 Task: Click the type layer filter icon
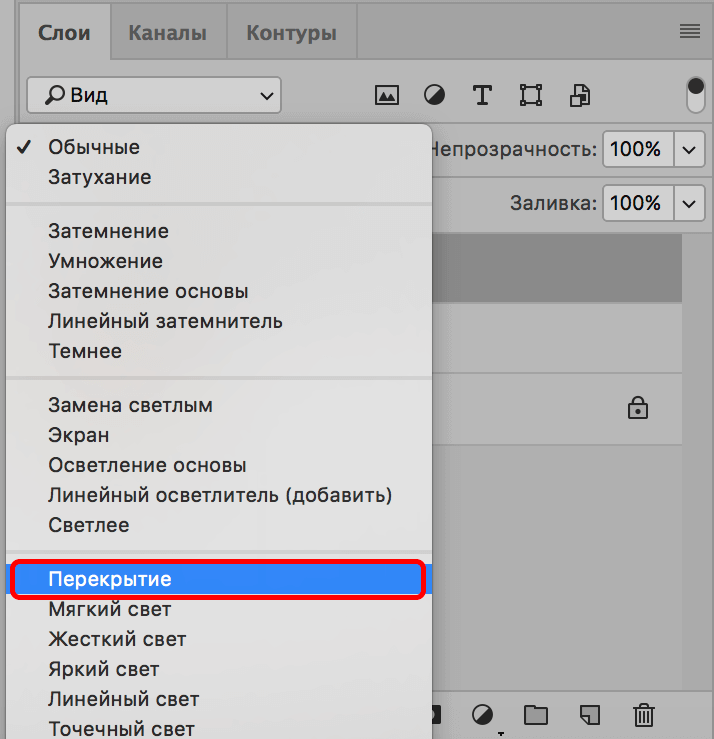tap(482, 95)
